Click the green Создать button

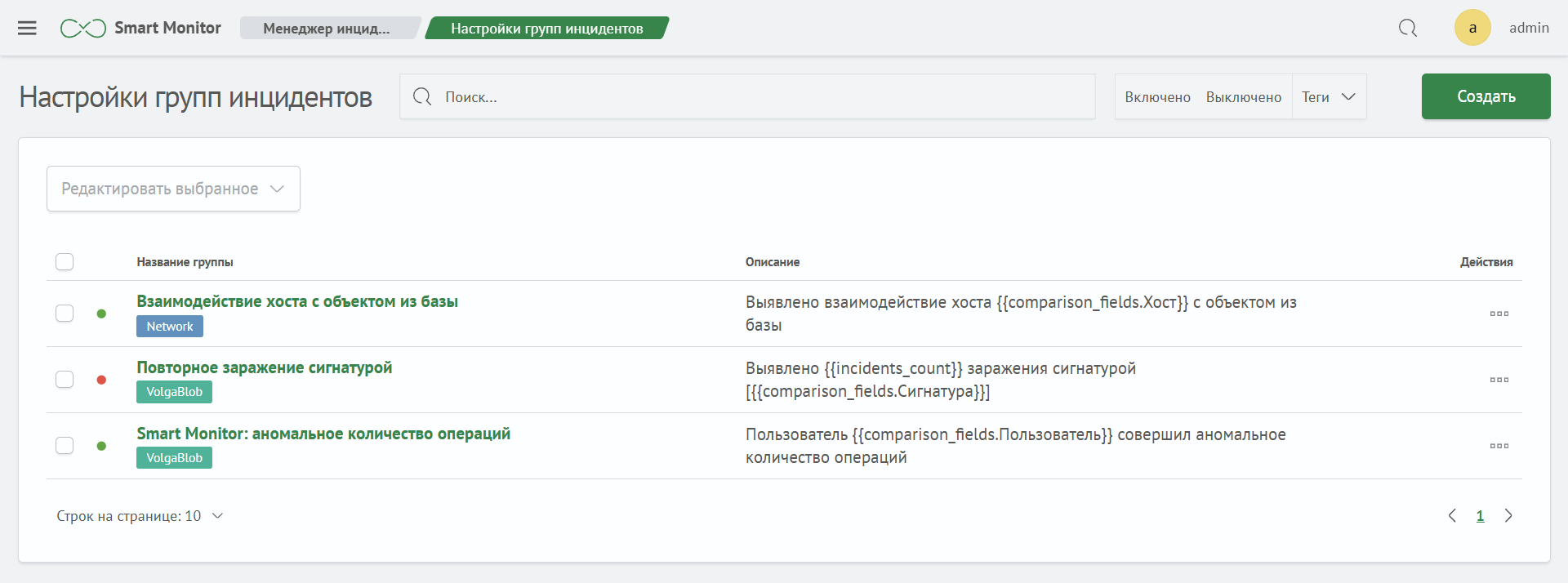pos(1486,96)
